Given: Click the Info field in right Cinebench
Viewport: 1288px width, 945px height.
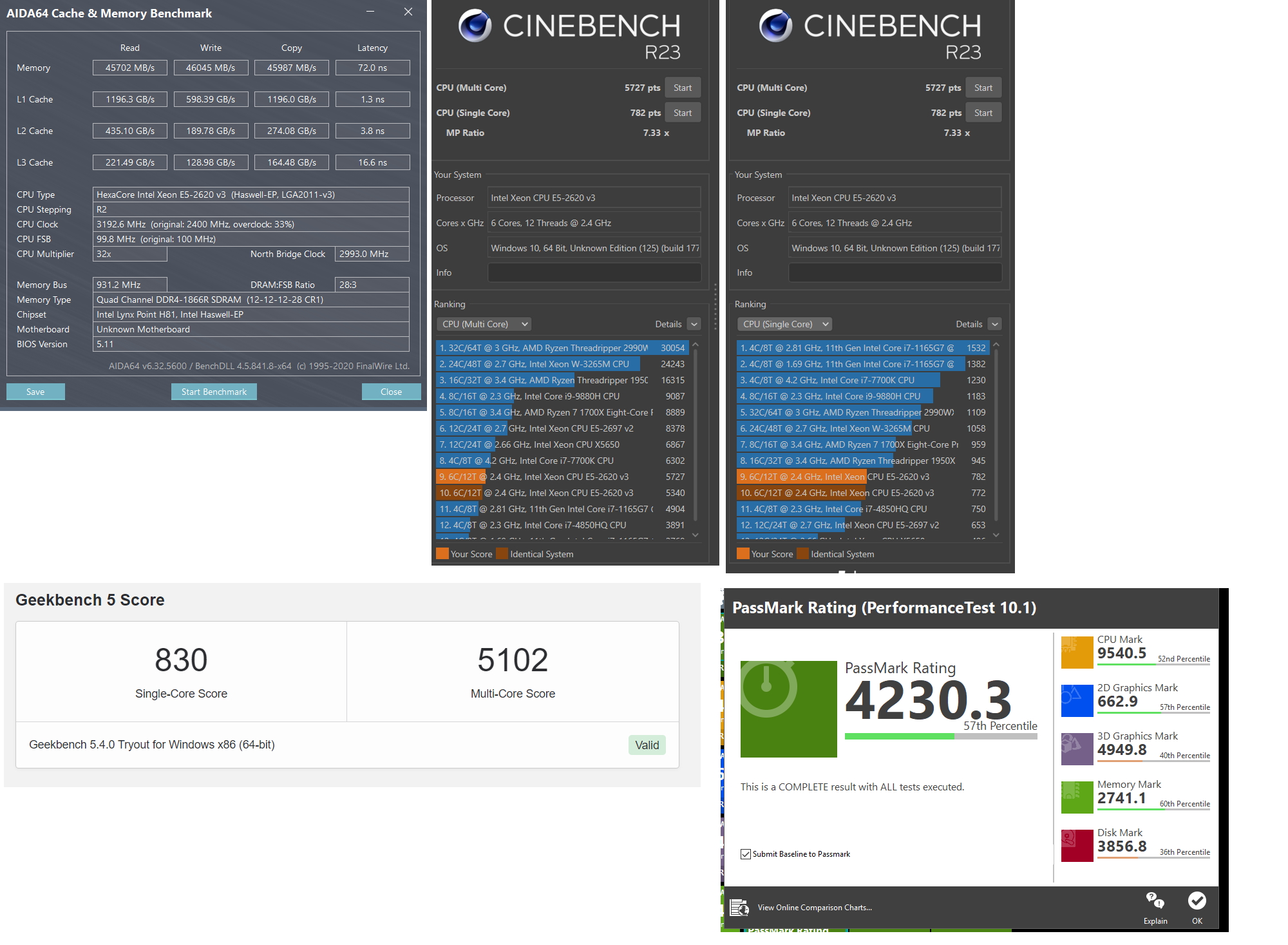Looking at the screenshot, I should 895,272.
